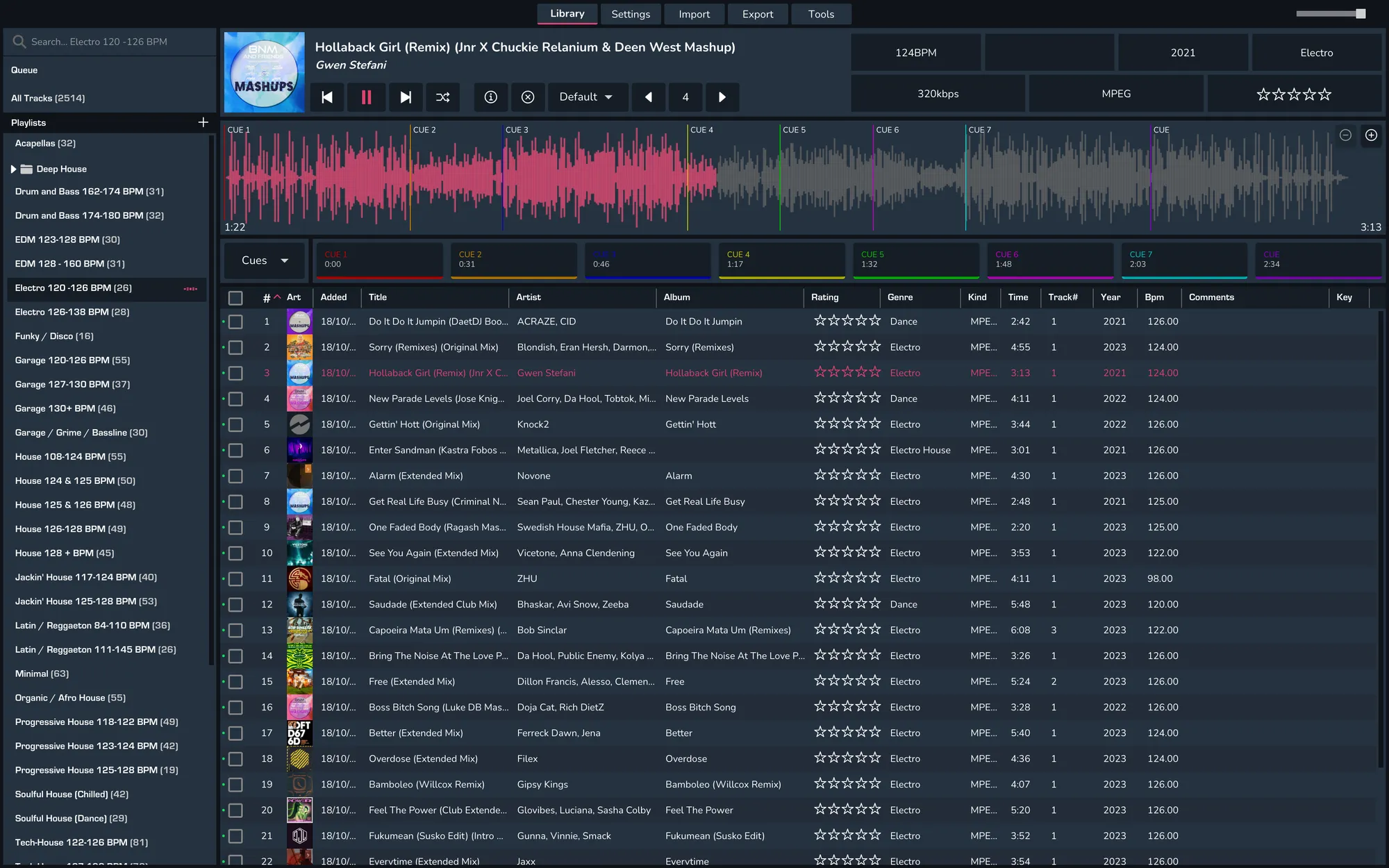This screenshot has height=868, width=1389.
Task: Expand the Deep House folder
Action: coord(13,169)
